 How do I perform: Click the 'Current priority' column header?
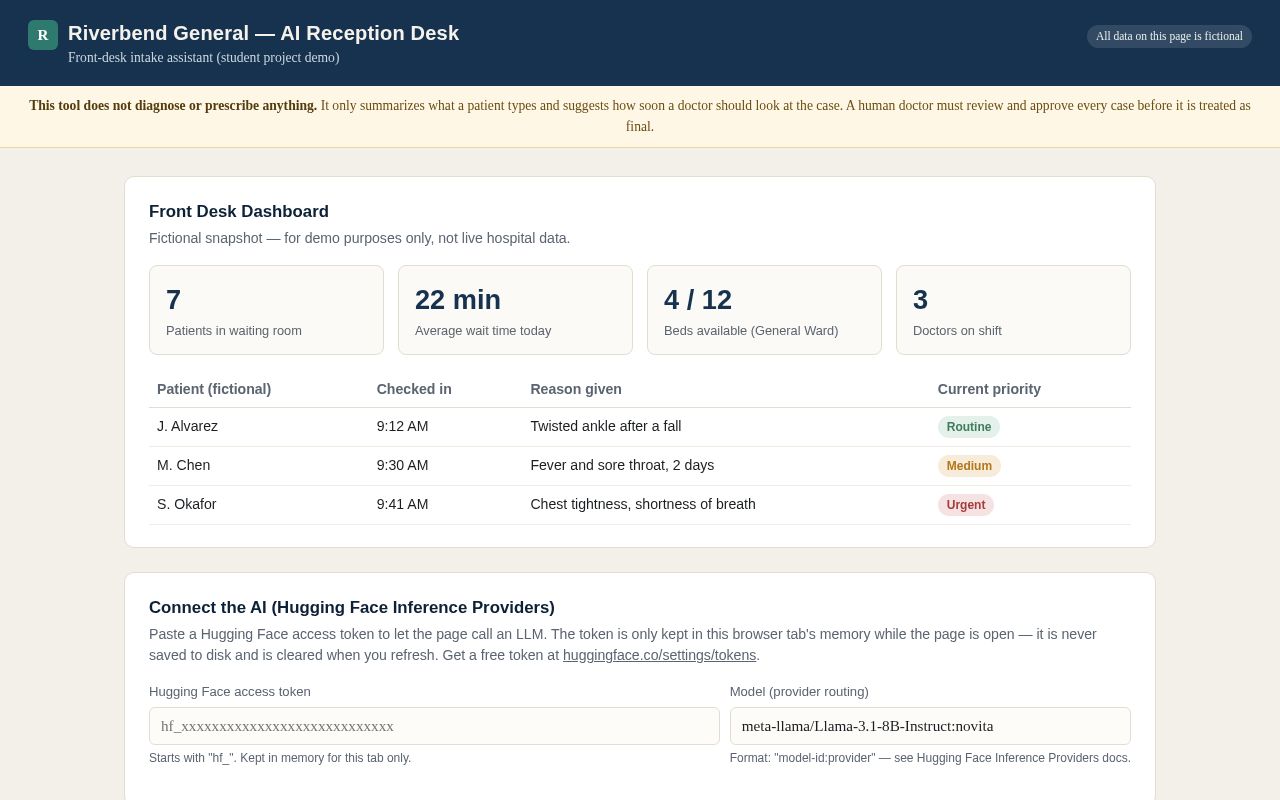tap(989, 389)
